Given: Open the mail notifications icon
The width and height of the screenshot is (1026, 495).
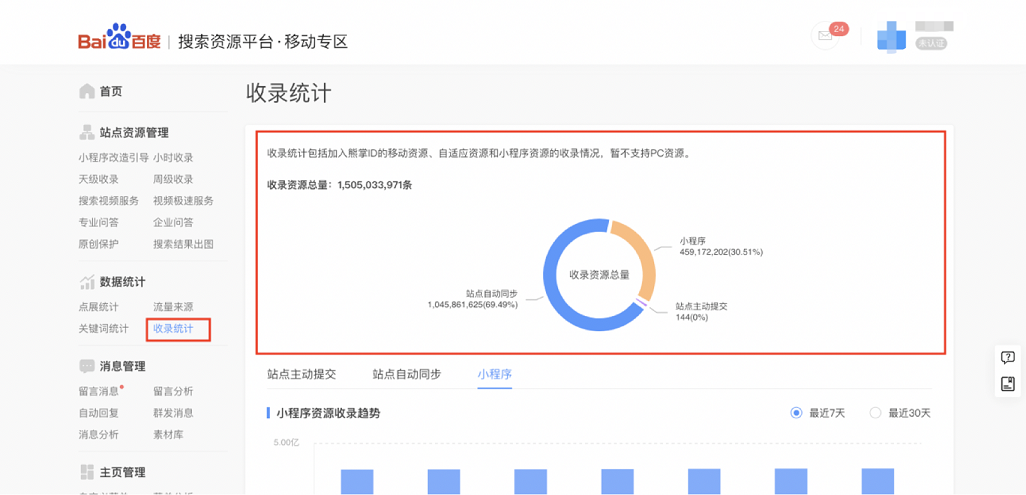Looking at the screenshot, I should pyautogui.click(x=825, y=36).
